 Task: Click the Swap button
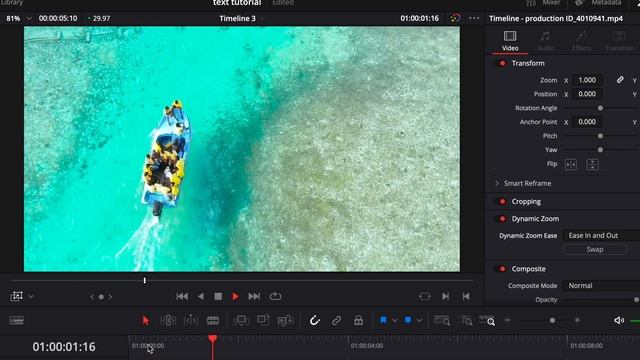point(595,249)
